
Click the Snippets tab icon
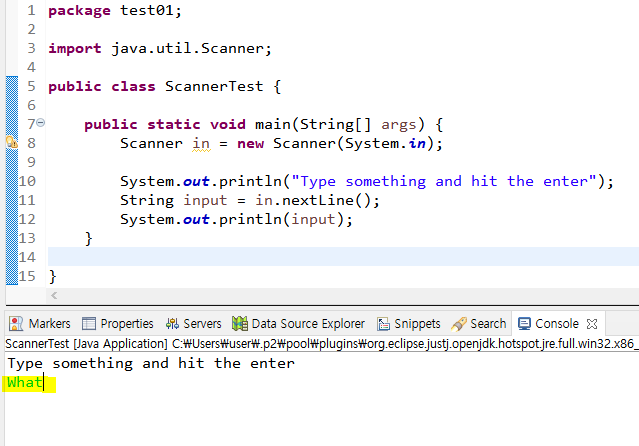[x=383, y=324]
